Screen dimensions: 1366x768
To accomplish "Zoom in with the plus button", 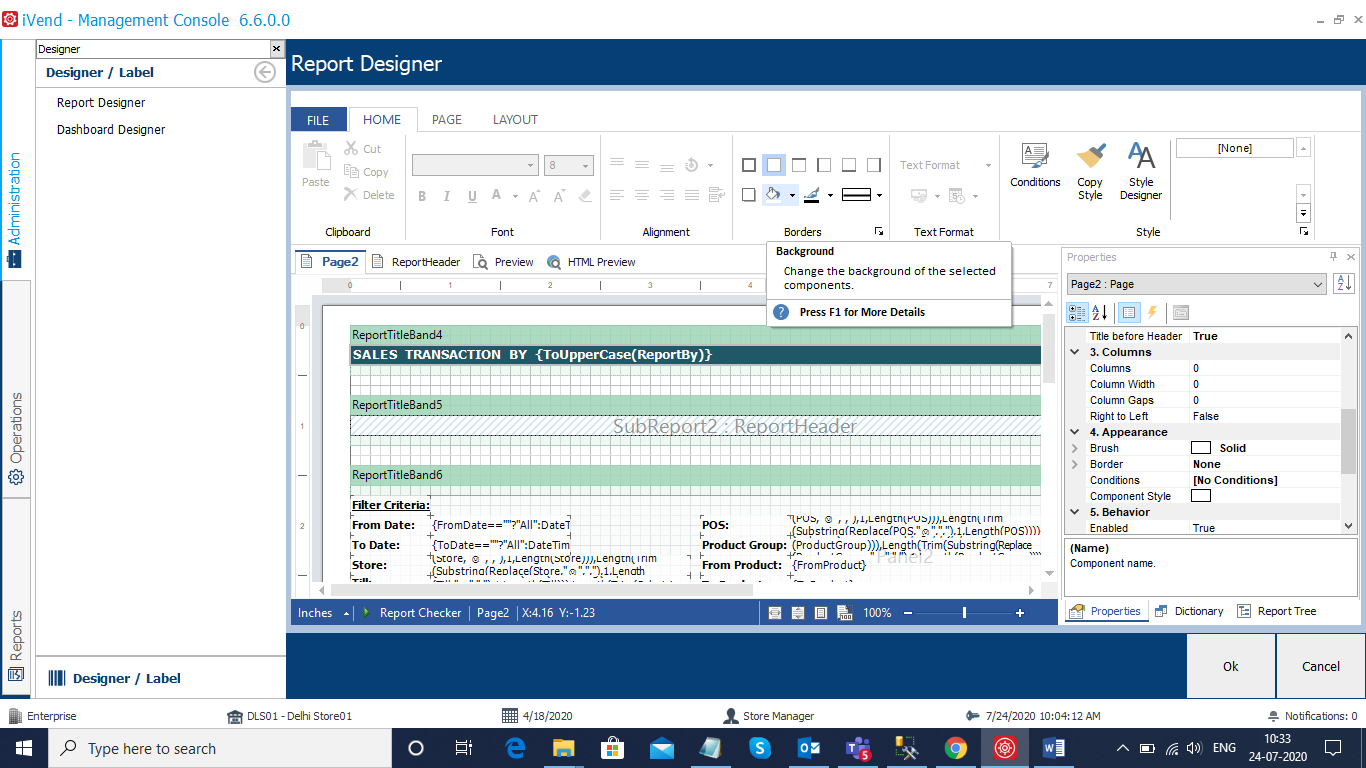I will (1020, 613).
